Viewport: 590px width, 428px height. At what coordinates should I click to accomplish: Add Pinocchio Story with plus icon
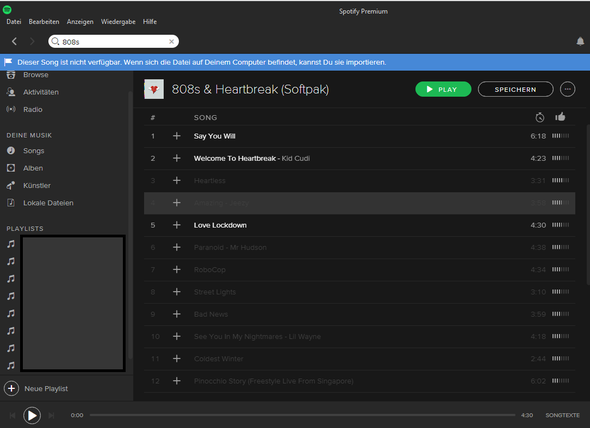(x=176, y=381)
